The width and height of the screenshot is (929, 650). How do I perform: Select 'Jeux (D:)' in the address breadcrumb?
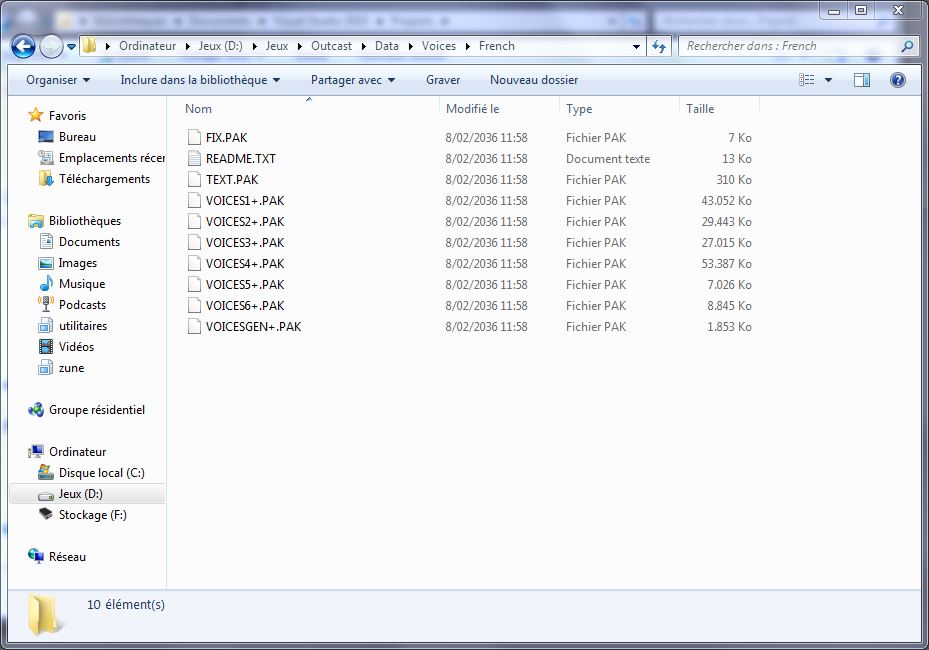pos(220,46)
